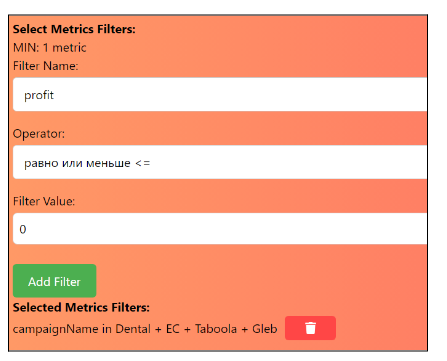Click the 0 in Filter Value box

[23, 229]
